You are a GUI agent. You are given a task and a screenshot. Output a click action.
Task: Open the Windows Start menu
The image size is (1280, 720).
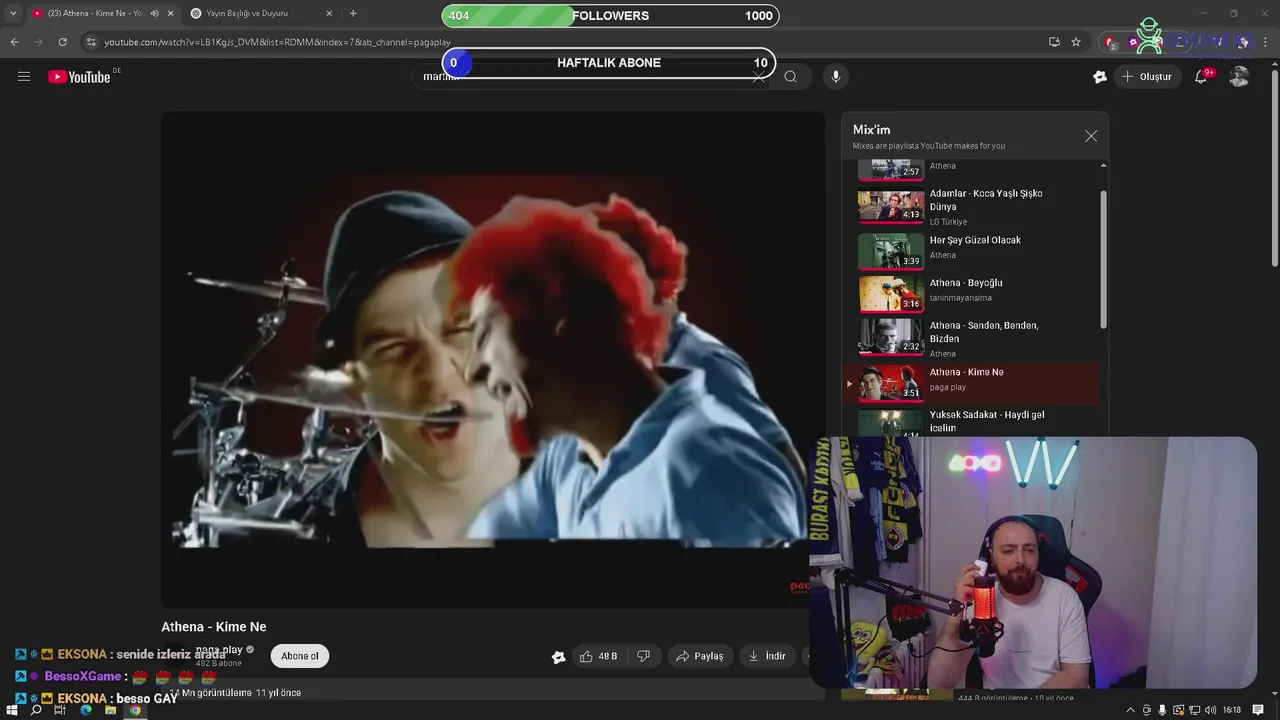[x=12, y=710]
